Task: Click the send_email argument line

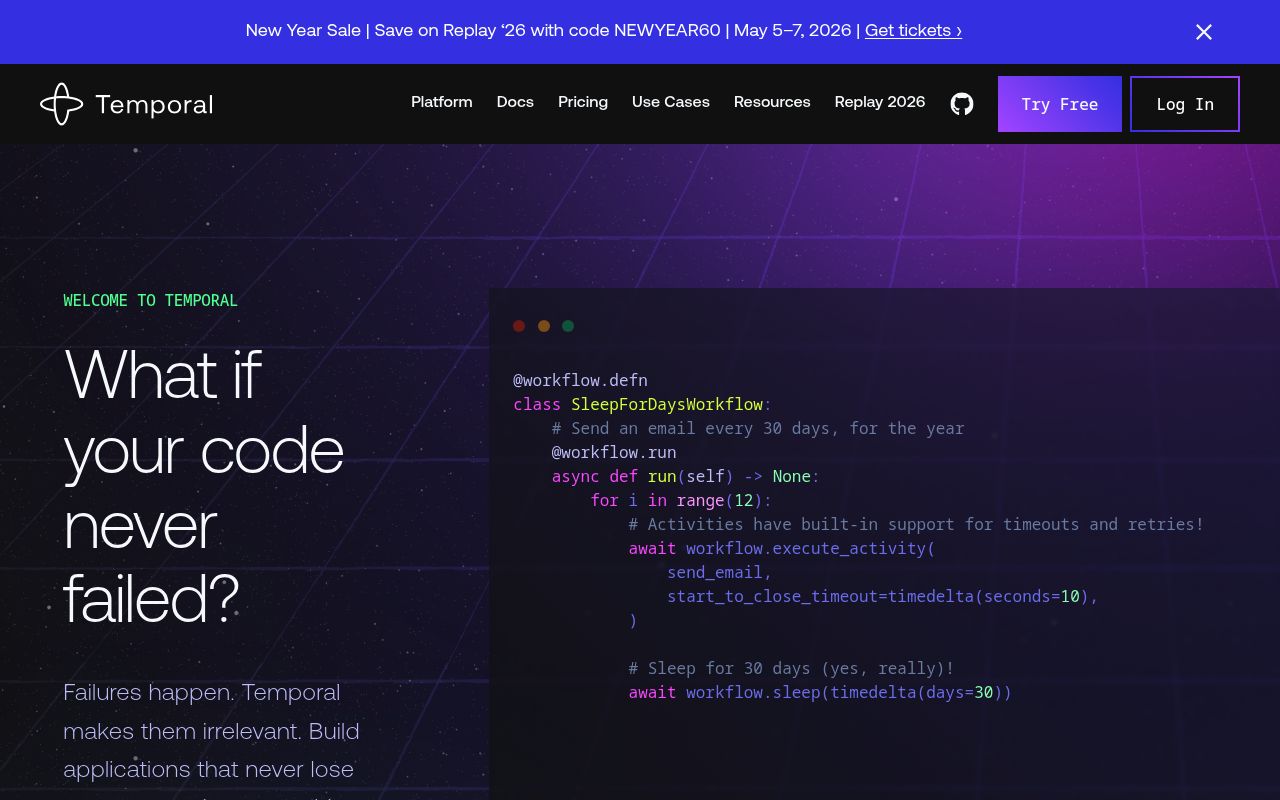Action: click(x=720, y=572)
